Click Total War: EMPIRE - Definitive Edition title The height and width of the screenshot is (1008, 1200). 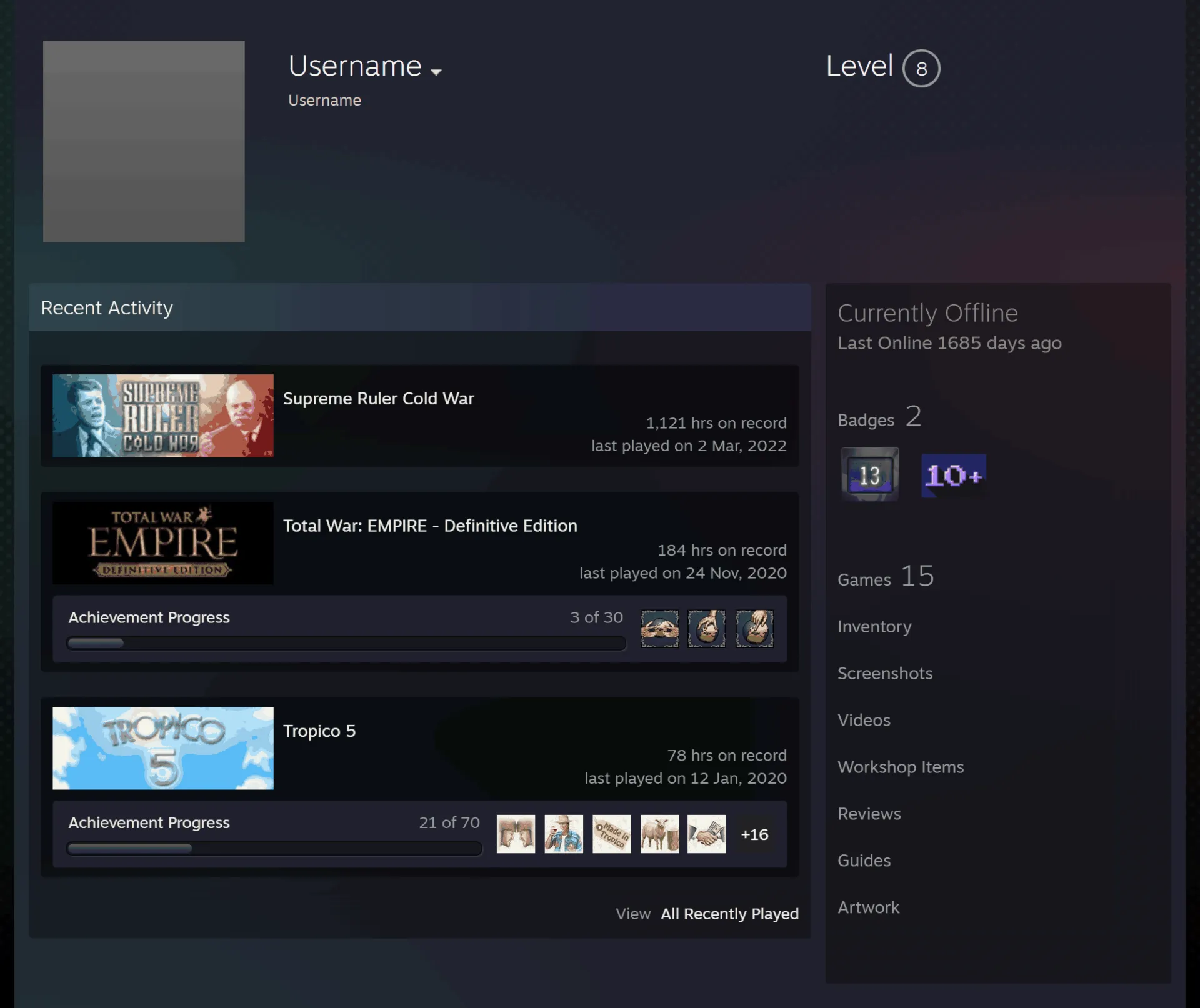[x=430, y=526]
